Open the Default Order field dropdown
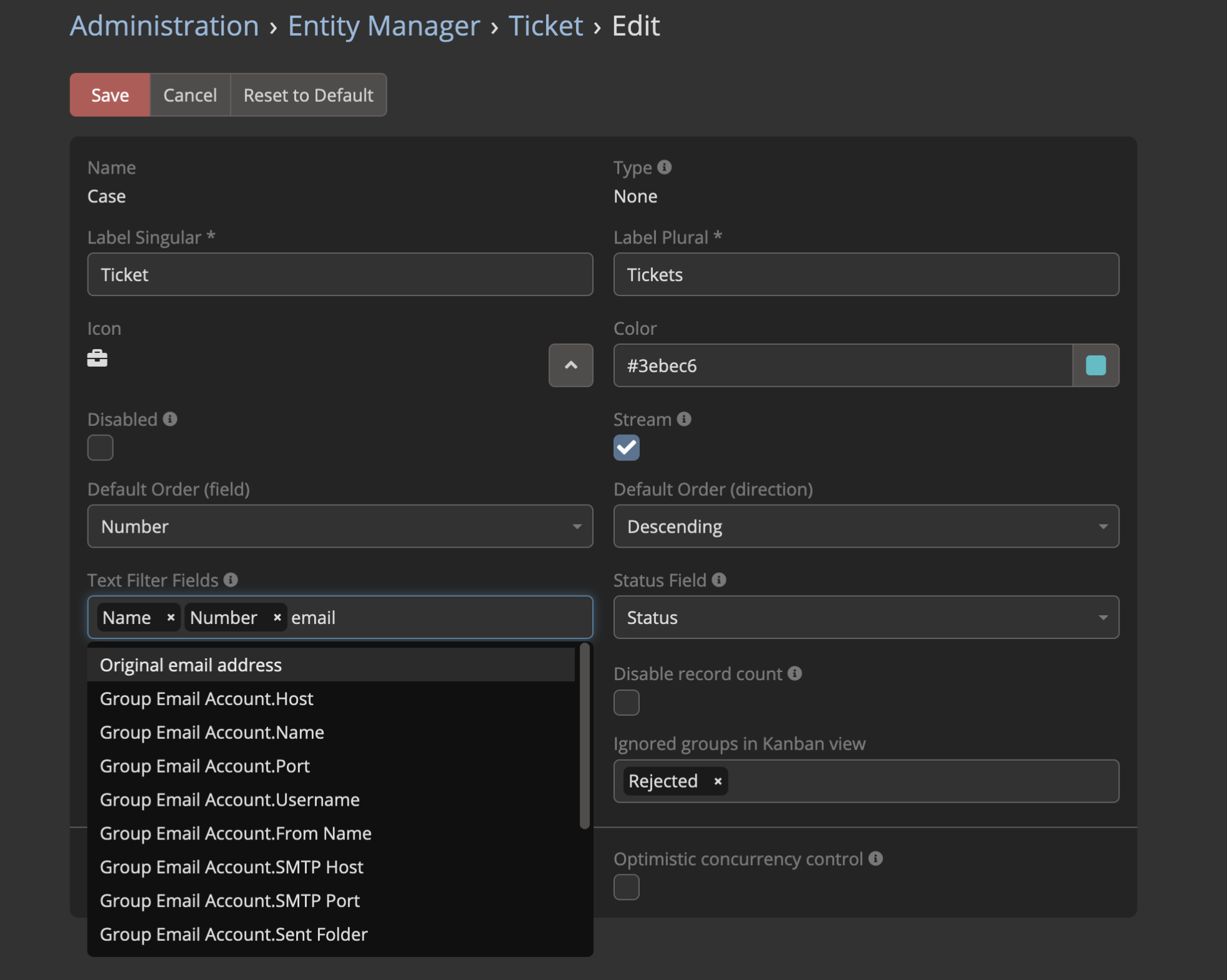This screenshot has height=980, width=1227. (x=340, y=527)
